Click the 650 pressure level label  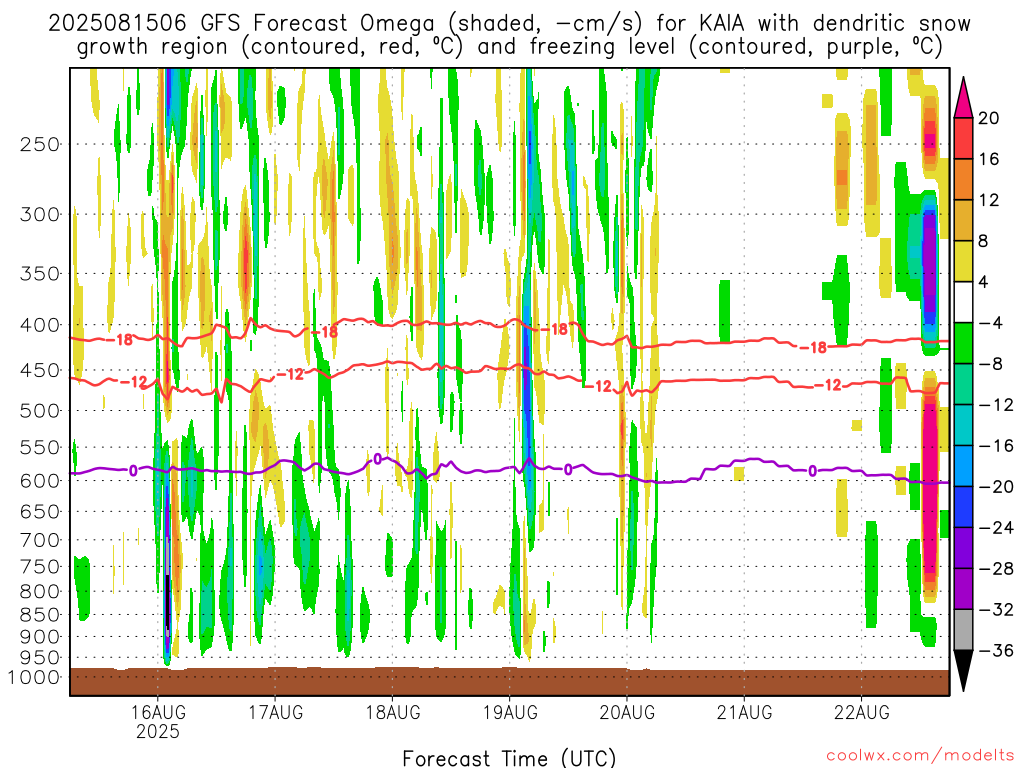point(40,511)
